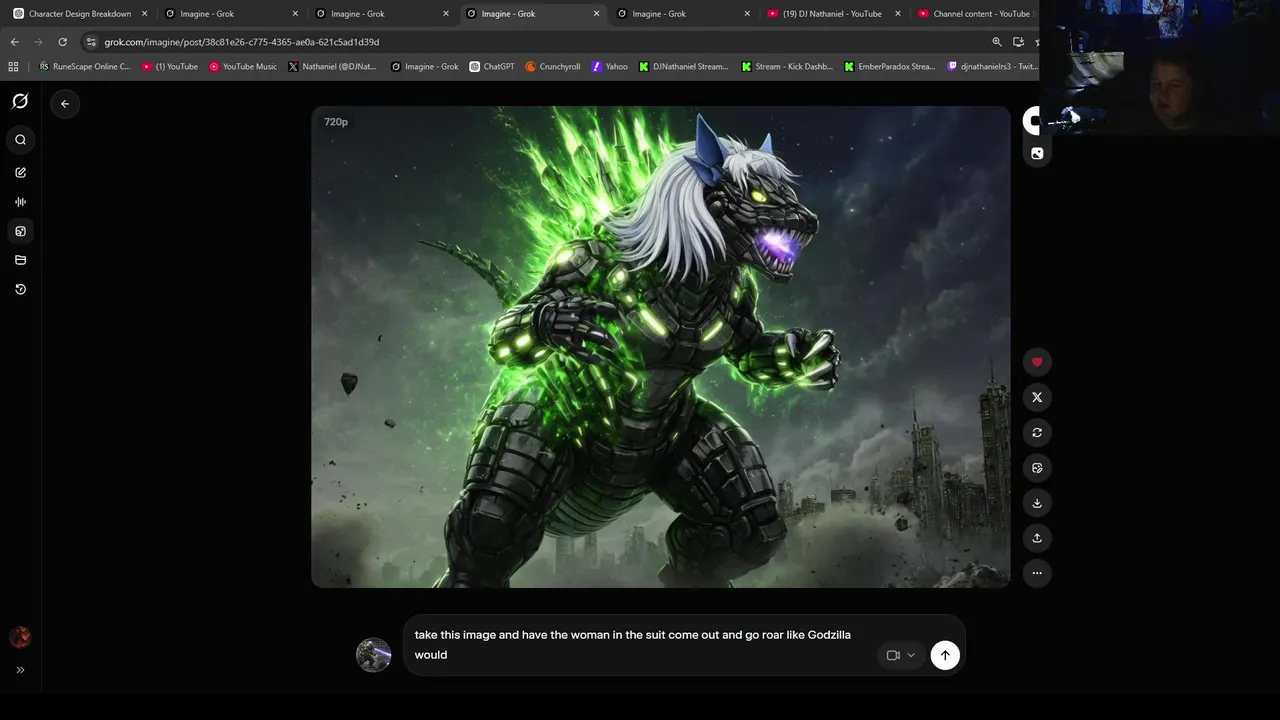The width and height of the screenshot is (1280, 720).
Task: Click zoom magnifier icon in address bar
Action: pyautogui.click(x=996, y=42)
